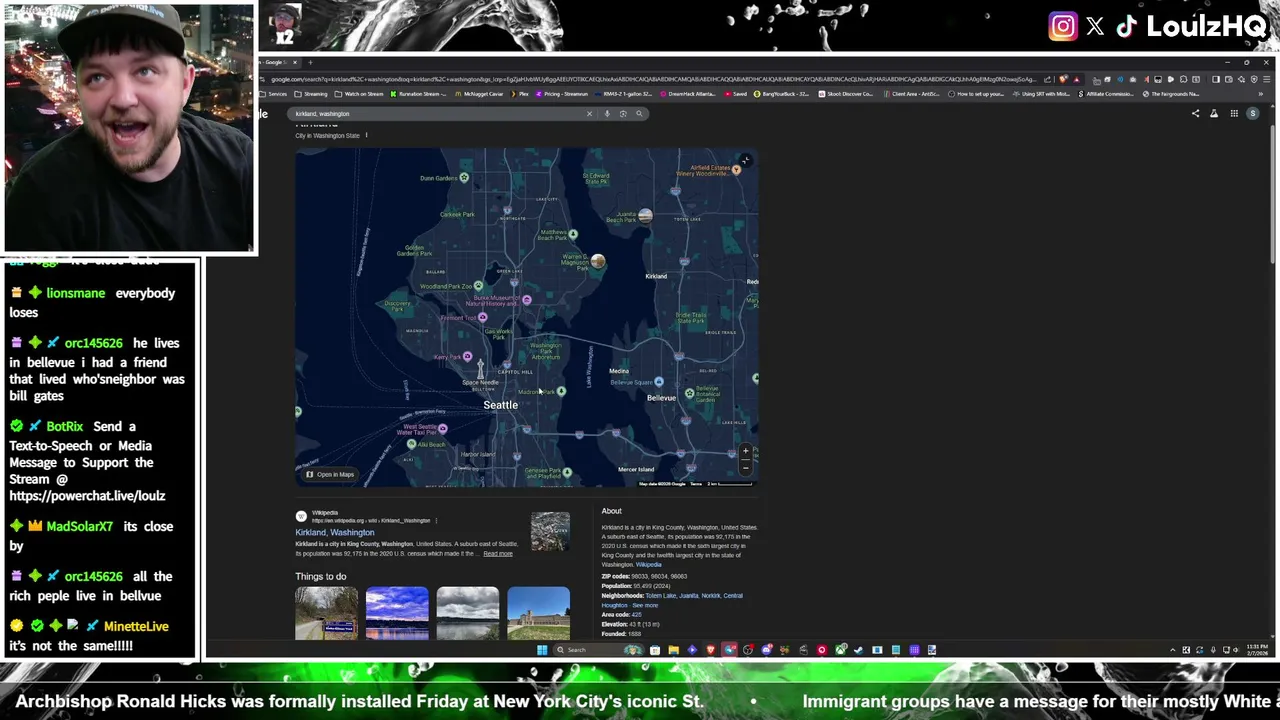Open the 425 area code link

coord(636,614)
